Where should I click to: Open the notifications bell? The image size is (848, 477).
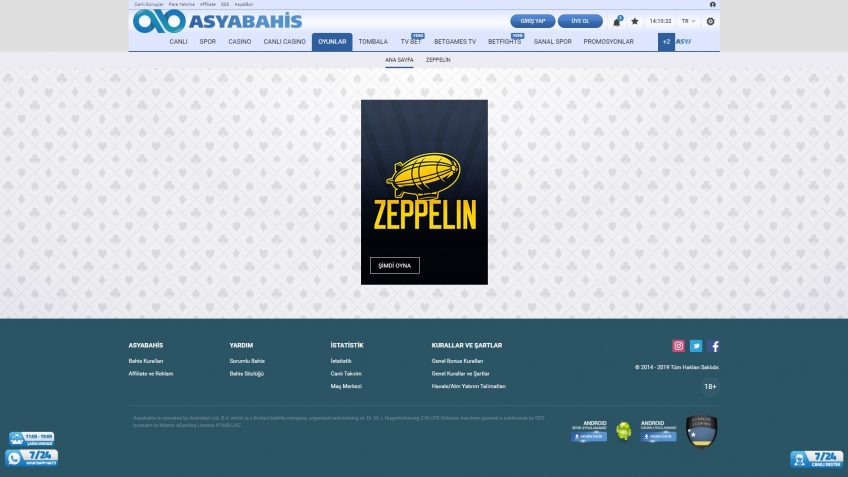pyautogui.click(x=617, y=22)
